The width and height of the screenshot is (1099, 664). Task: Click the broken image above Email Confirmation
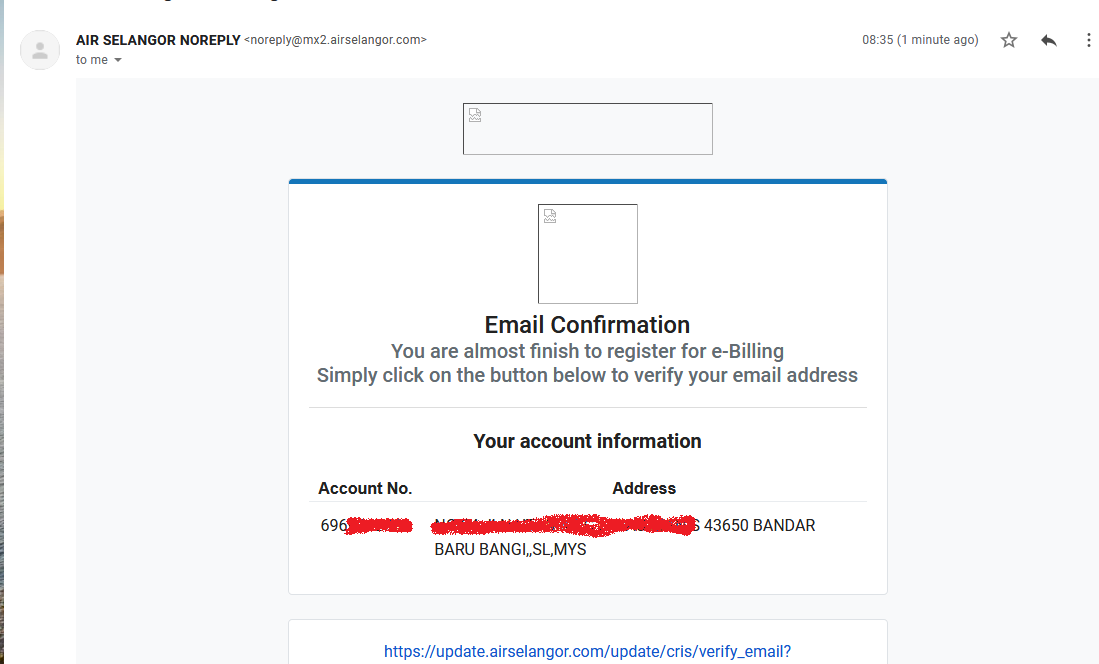587,254
